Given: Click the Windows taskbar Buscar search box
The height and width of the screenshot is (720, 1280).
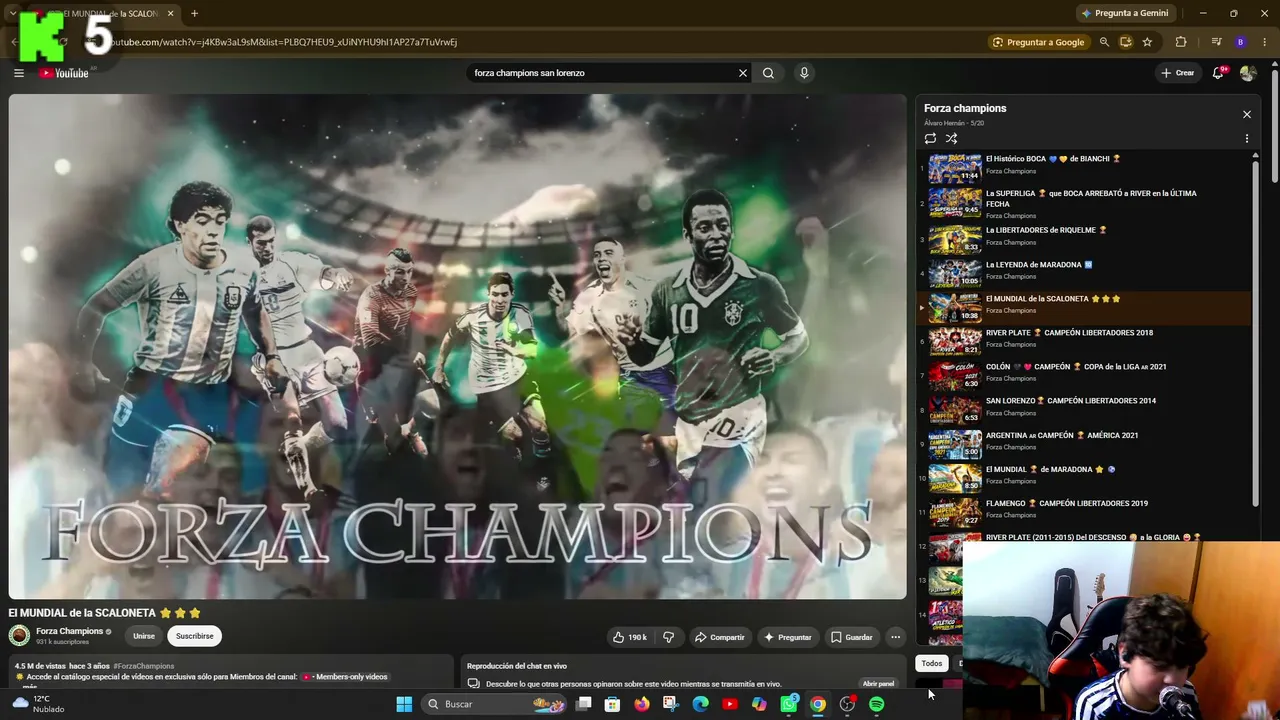Looking at the screenshot, I should click(494, 704).
